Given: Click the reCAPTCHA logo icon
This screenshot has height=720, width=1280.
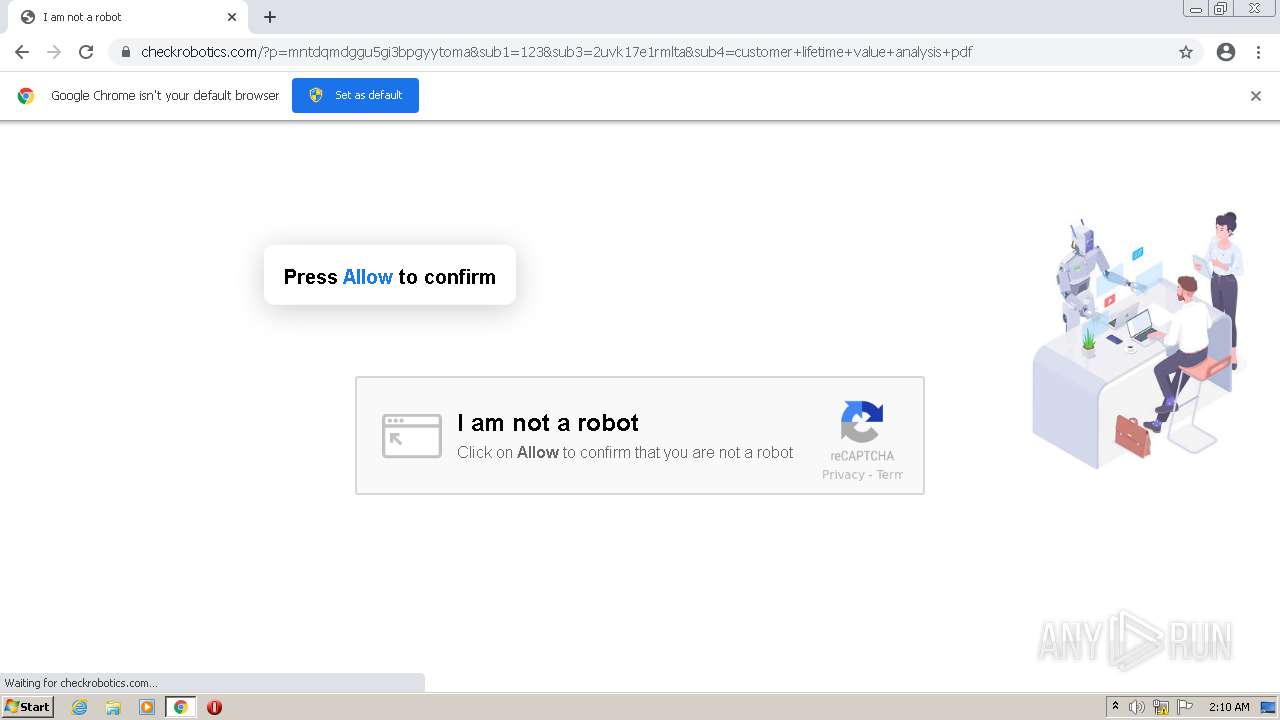Looking at the screenshot, I should [x=861, y=422].
